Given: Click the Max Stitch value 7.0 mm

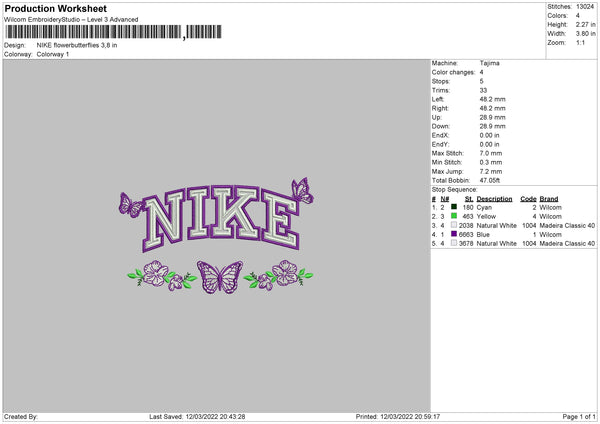Looking at the screenshot, I should point(491,153).
